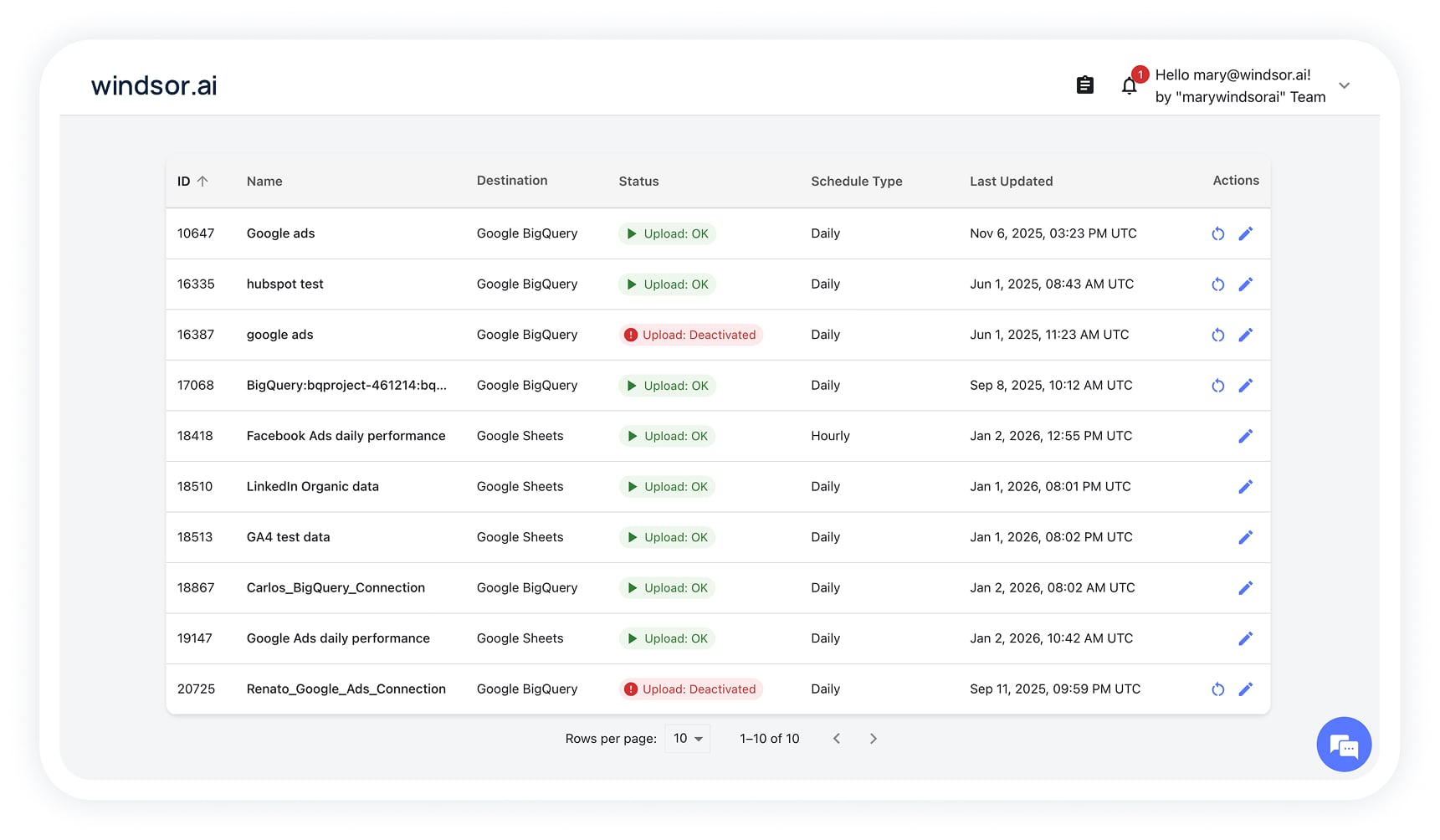
Task: Edit the Facebook Ads daily performance task
Action: [x=1245, y=437]
